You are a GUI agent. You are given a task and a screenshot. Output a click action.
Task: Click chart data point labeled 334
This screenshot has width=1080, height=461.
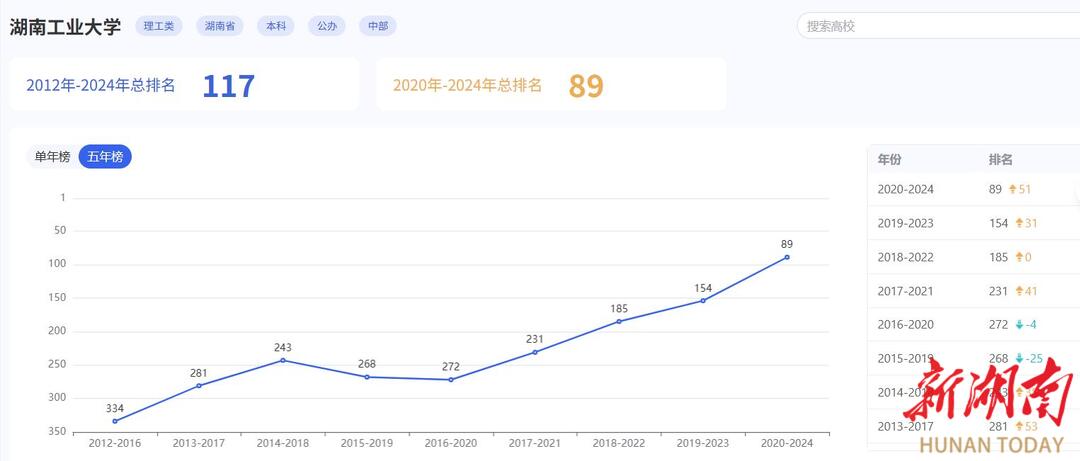pyautogui.click(x=114, y=421)
